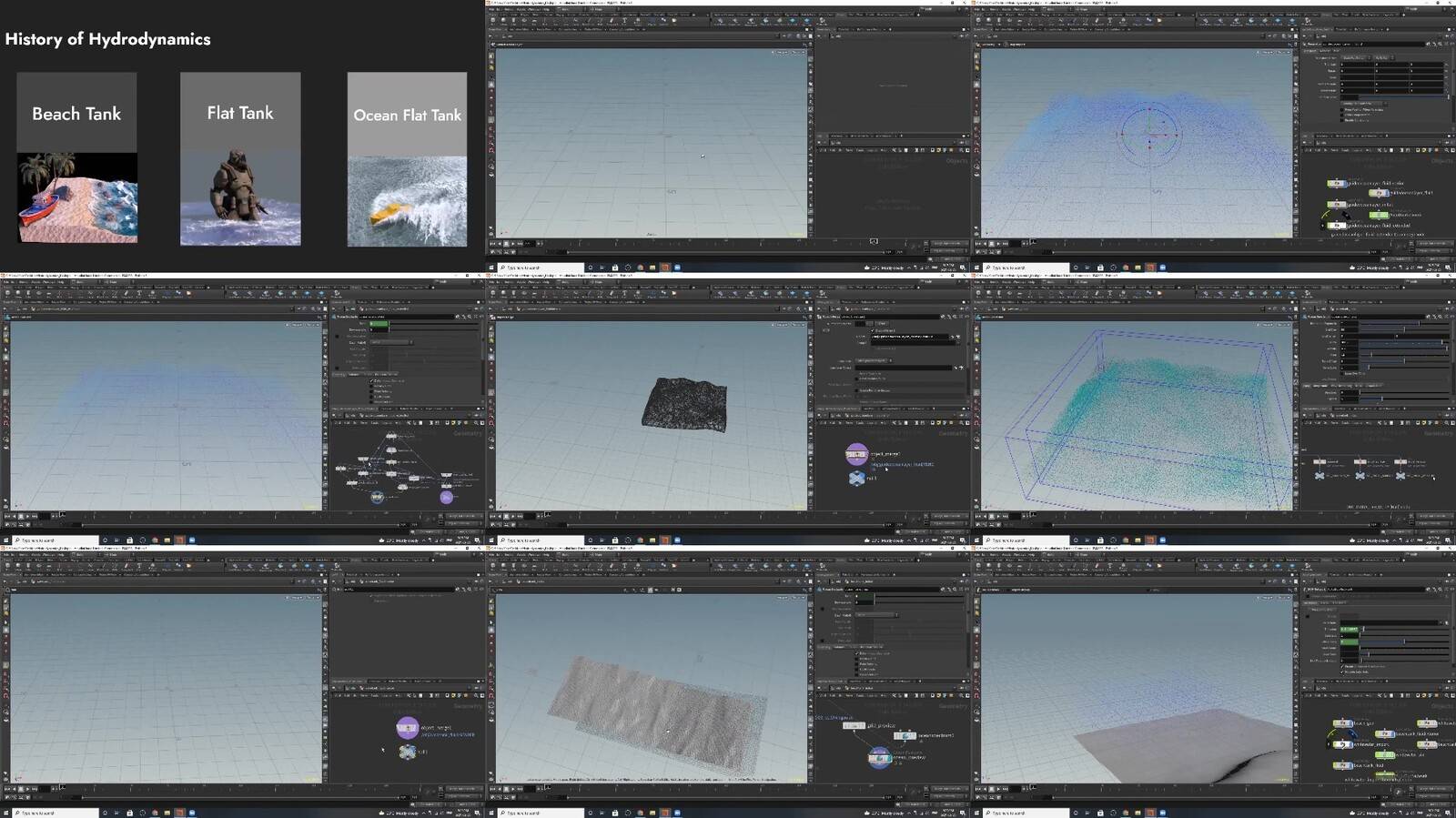Select the purple object_merge node beside the dark terrain
This screenshot has width=1456, height=818.
pos(856,454)
